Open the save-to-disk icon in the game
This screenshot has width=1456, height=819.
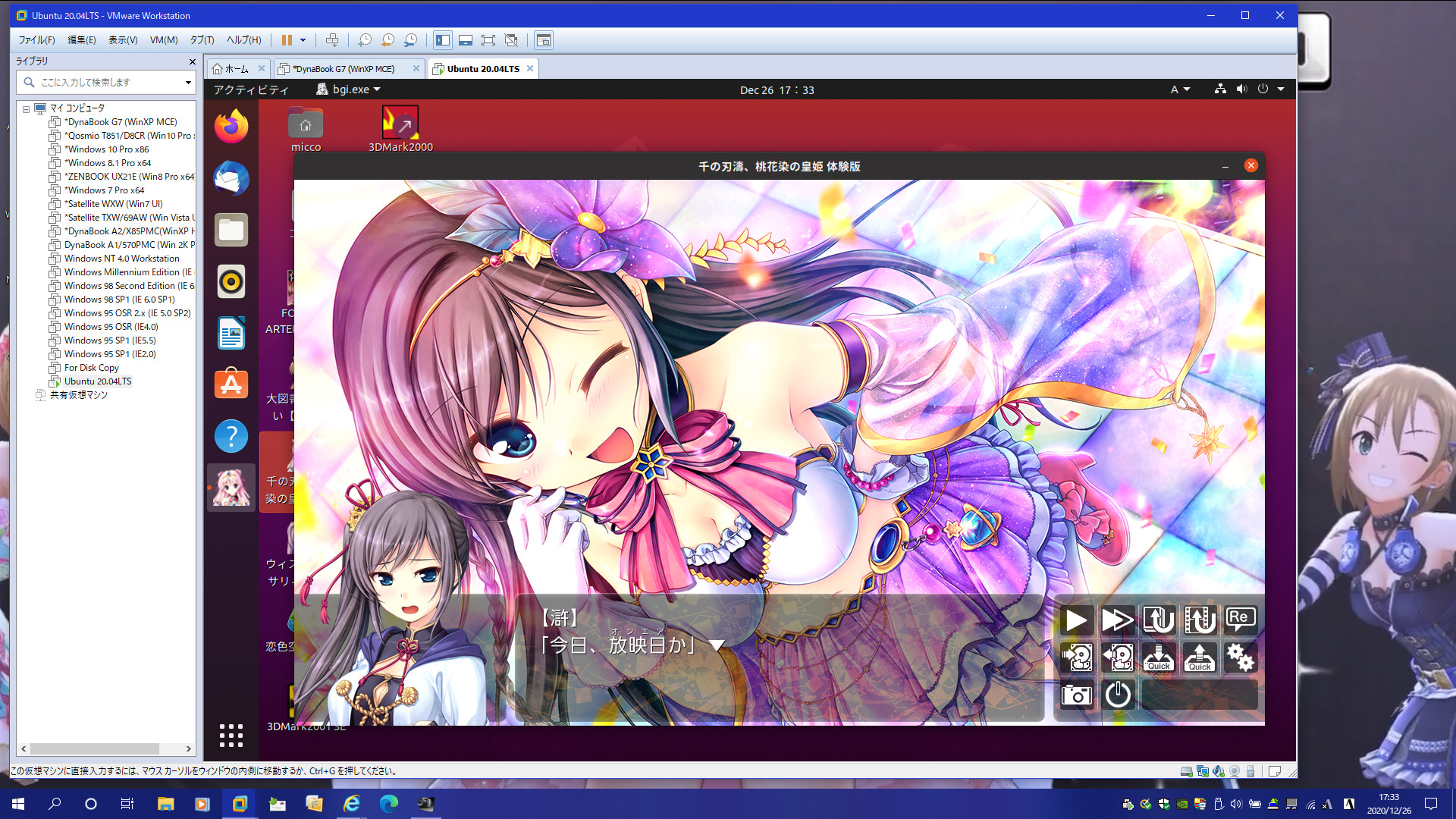(1076, 657)
